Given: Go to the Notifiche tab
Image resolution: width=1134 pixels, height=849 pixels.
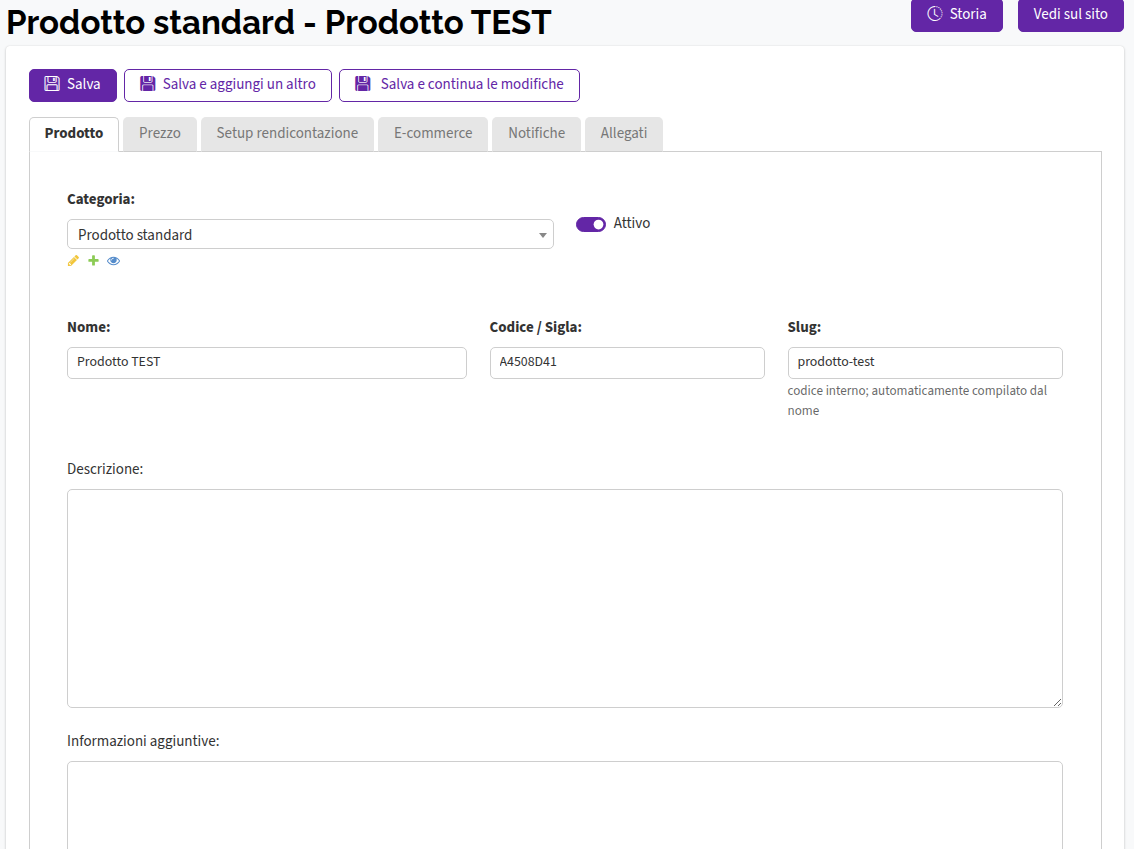Looking at the screenshot, I should 537,134.
